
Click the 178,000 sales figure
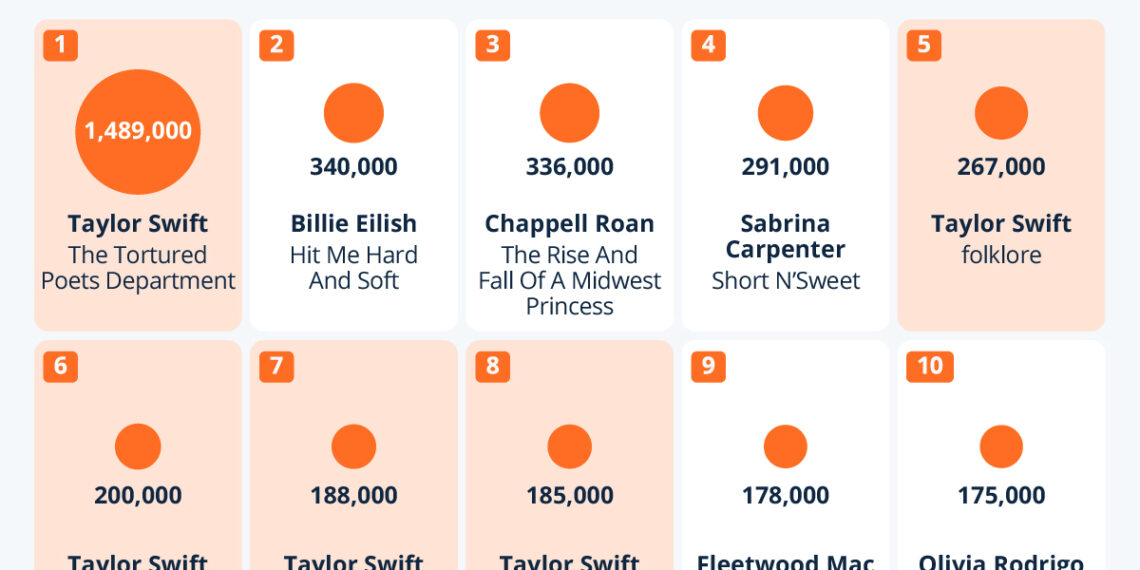click(x=785, y=495)
